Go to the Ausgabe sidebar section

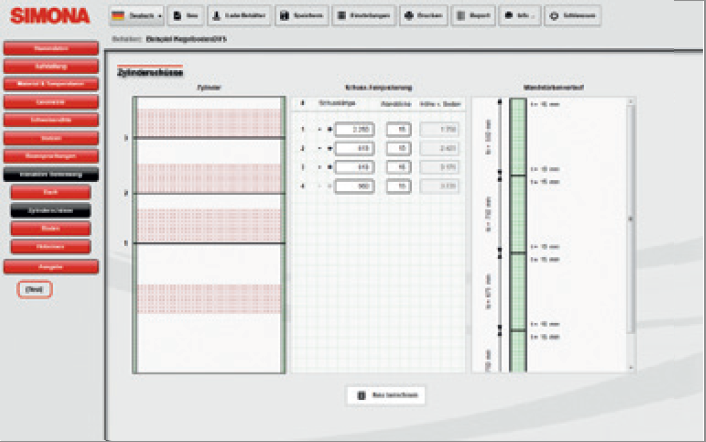(x=51, y=266)
